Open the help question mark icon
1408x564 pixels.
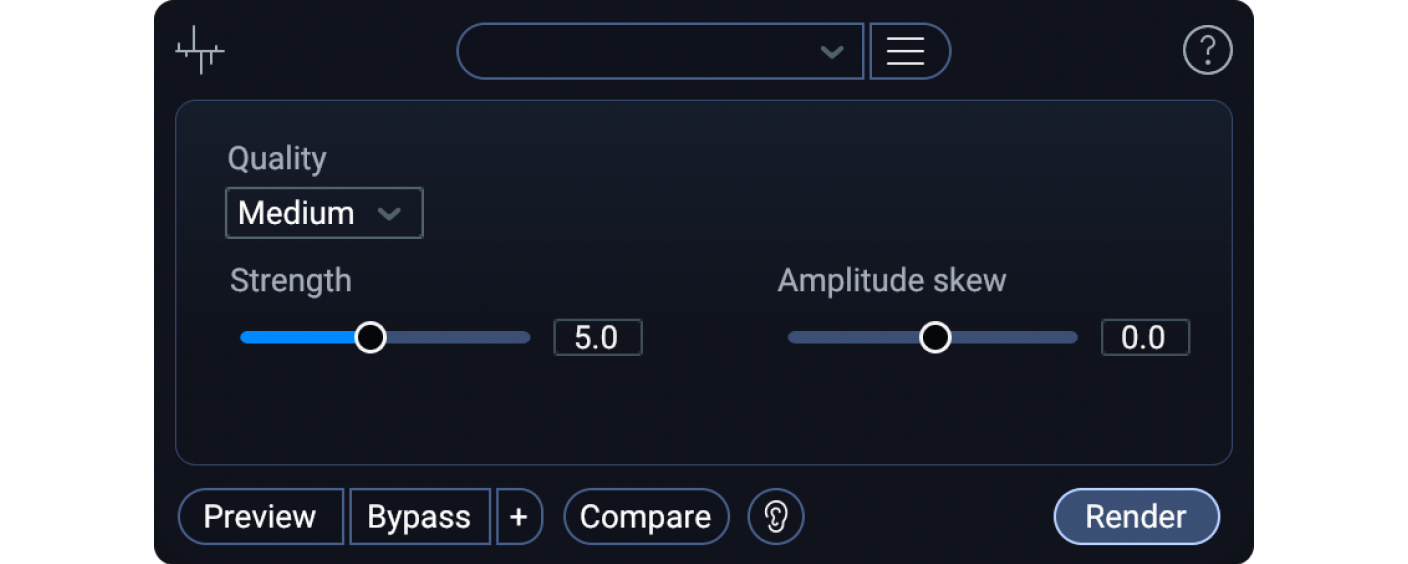(x=1207, y=50)
